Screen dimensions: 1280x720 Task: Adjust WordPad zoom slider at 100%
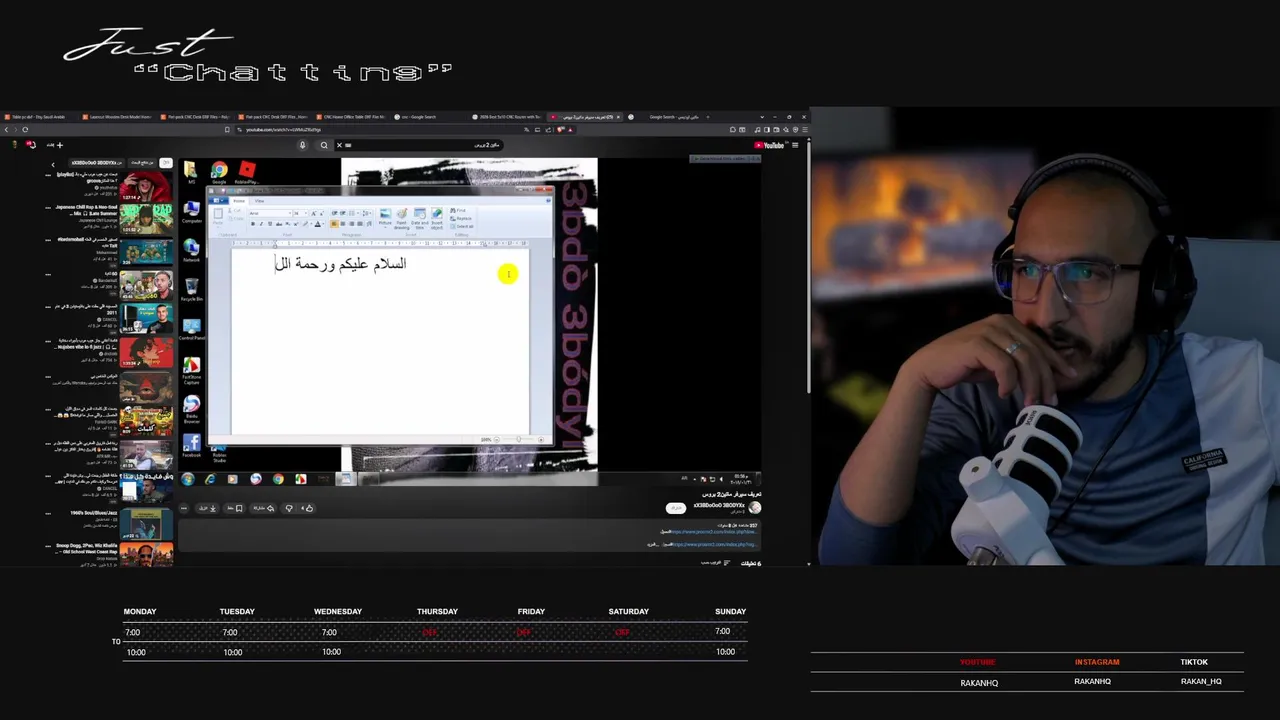point(519,439)
